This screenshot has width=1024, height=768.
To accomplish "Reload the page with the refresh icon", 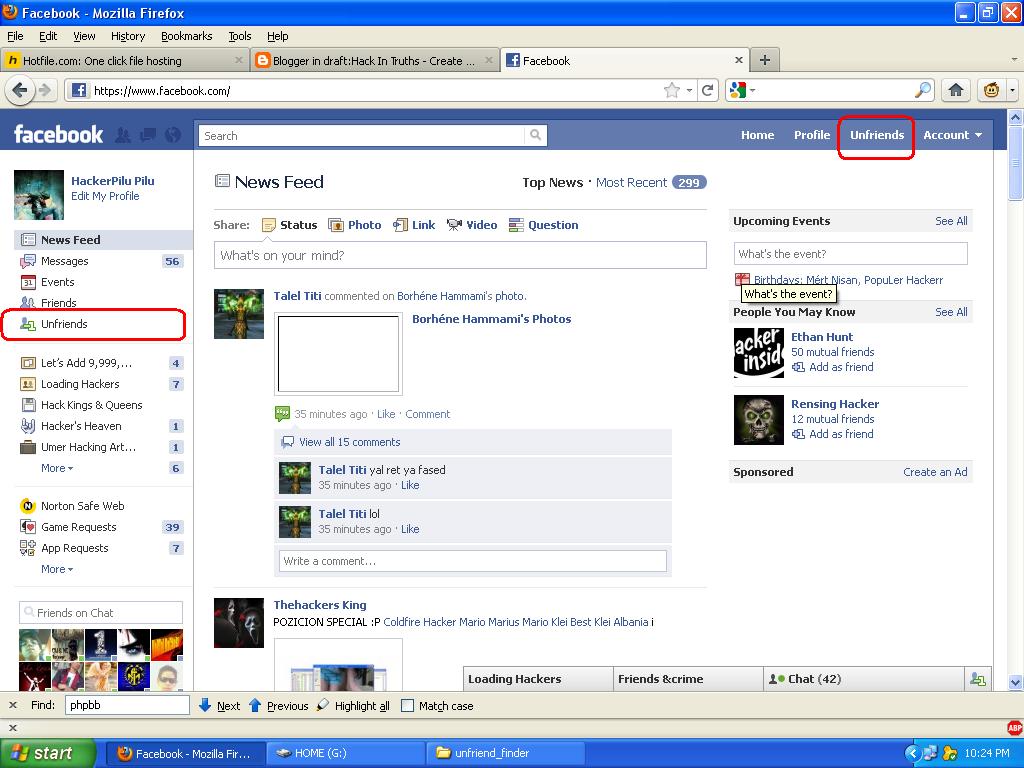I will (707, 90).
